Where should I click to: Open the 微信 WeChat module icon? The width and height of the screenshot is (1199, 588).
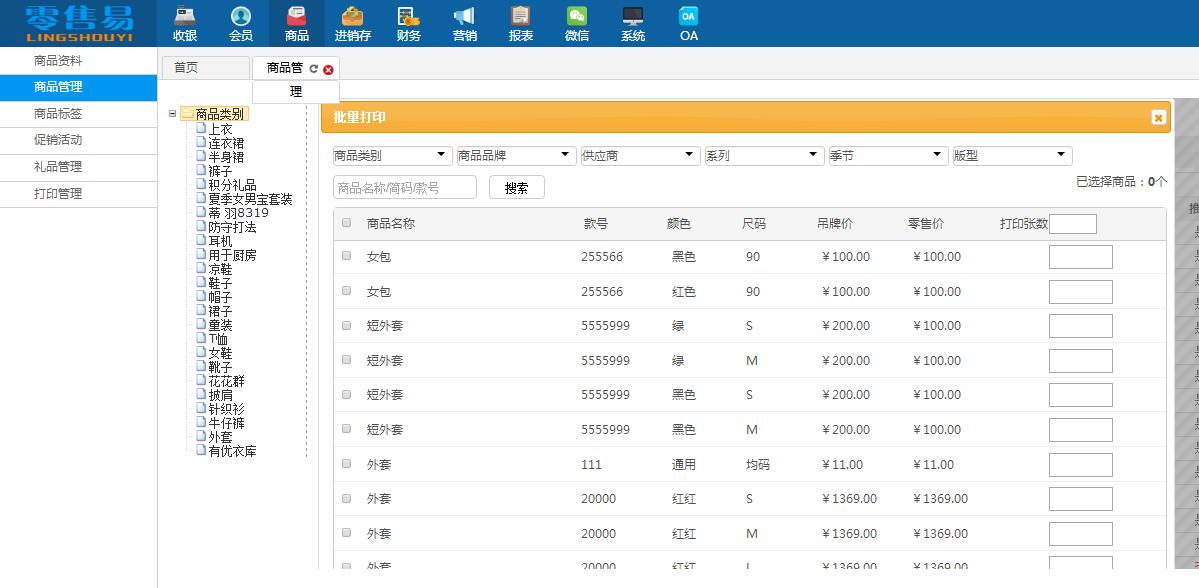click(x=577, y=22)
